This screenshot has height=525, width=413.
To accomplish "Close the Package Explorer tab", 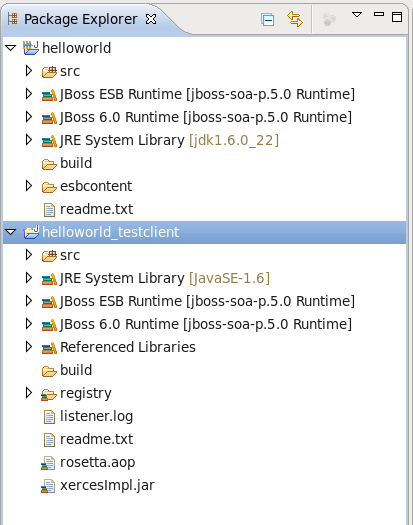I will click(x=151, y=19).
